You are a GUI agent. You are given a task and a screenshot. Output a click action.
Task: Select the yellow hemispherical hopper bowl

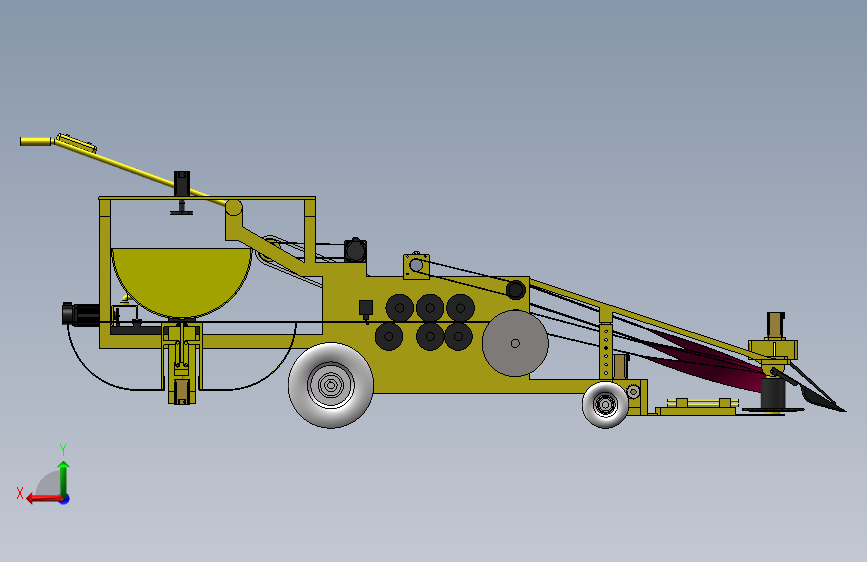[182, 282]
